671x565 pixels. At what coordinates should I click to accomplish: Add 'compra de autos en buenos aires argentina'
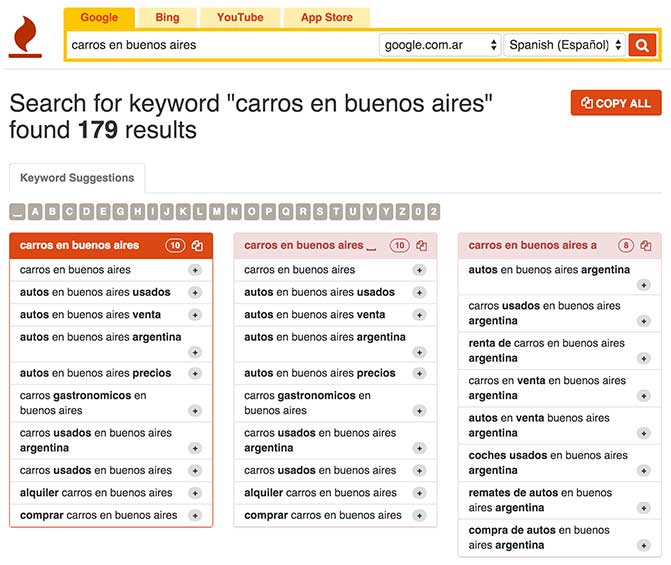[644, 545]
